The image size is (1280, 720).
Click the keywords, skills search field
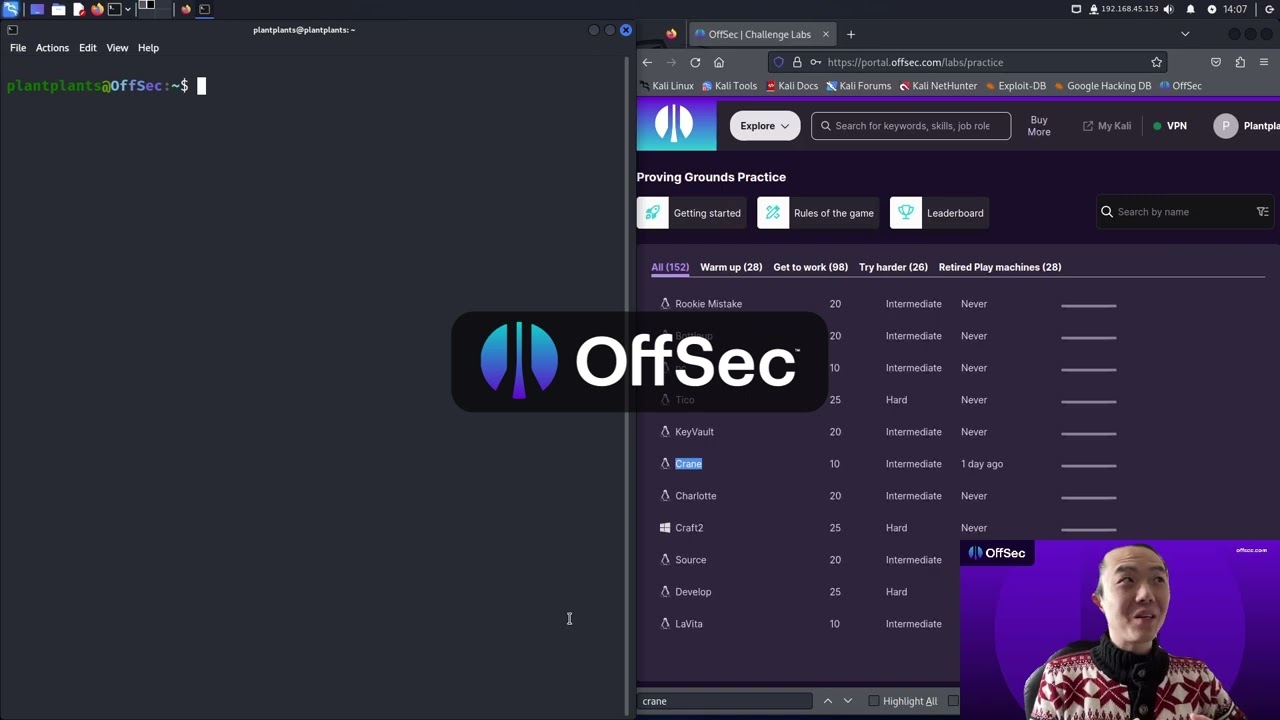(911, 126)
